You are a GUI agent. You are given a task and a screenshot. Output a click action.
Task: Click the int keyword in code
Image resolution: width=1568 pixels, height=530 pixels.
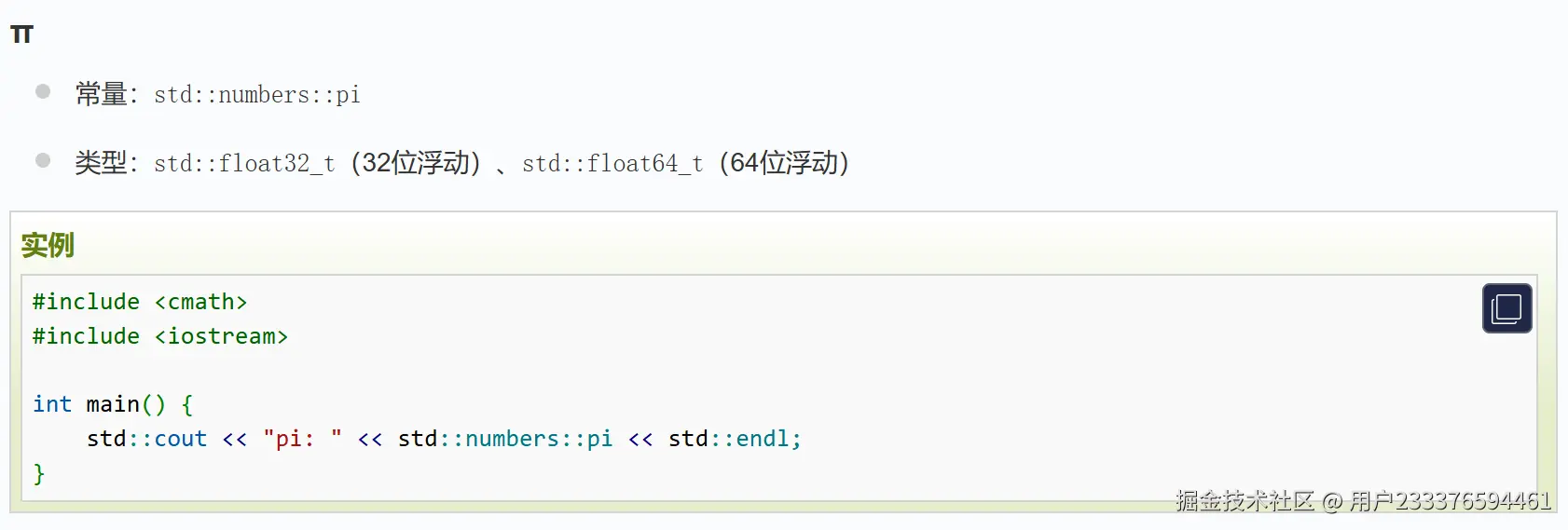52,404
